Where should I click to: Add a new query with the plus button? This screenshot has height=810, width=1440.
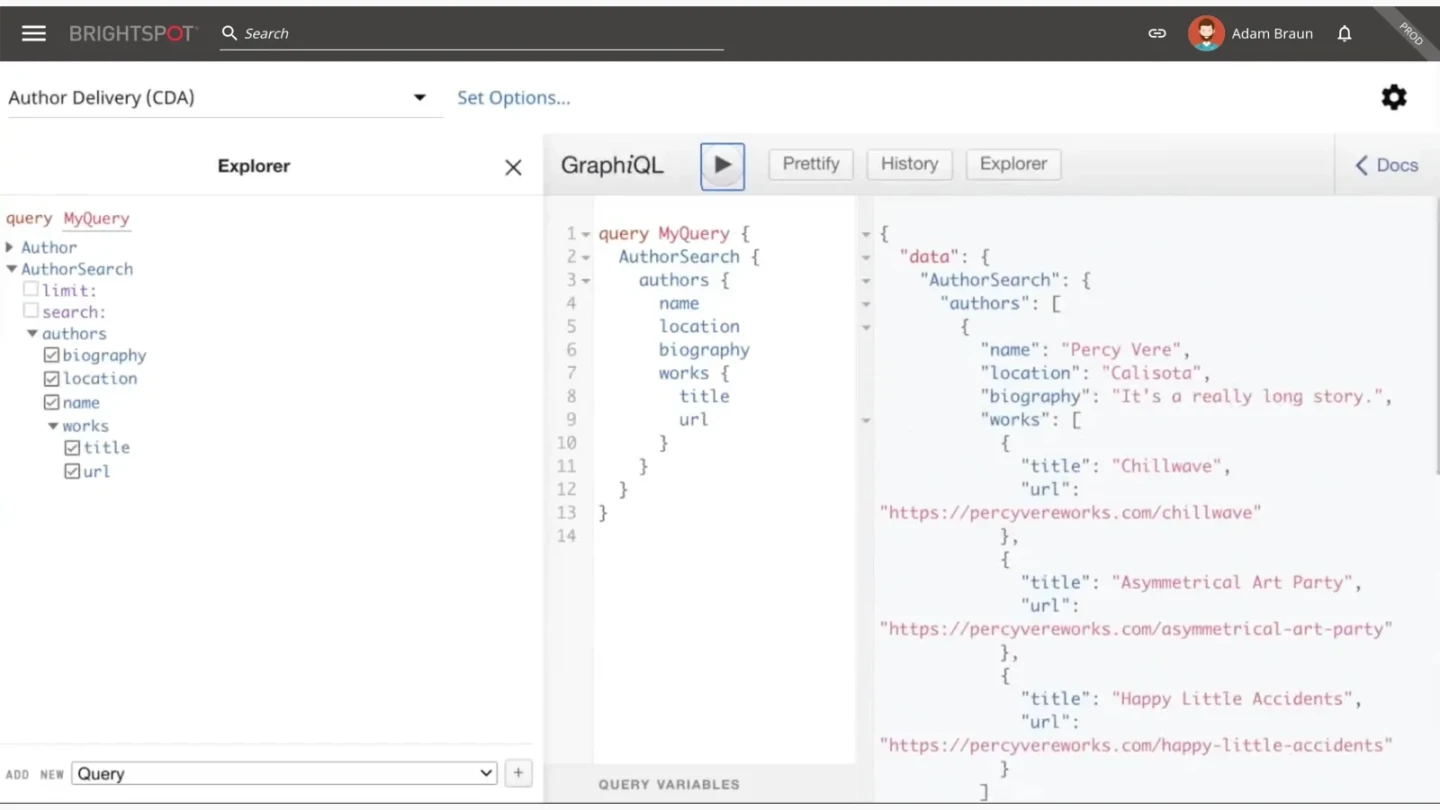point(518,773)
